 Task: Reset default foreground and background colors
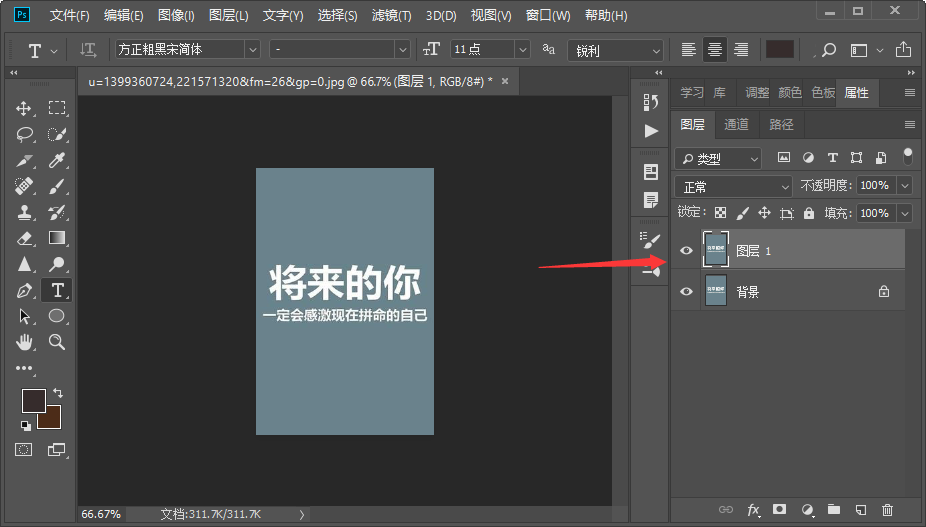tap(25, 425)
